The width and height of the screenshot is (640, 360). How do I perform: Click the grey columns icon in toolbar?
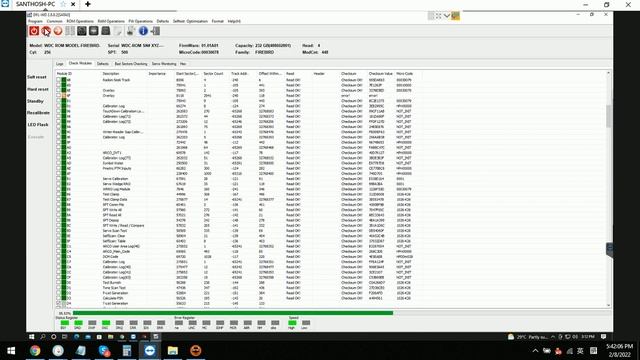tap(70, 31)
